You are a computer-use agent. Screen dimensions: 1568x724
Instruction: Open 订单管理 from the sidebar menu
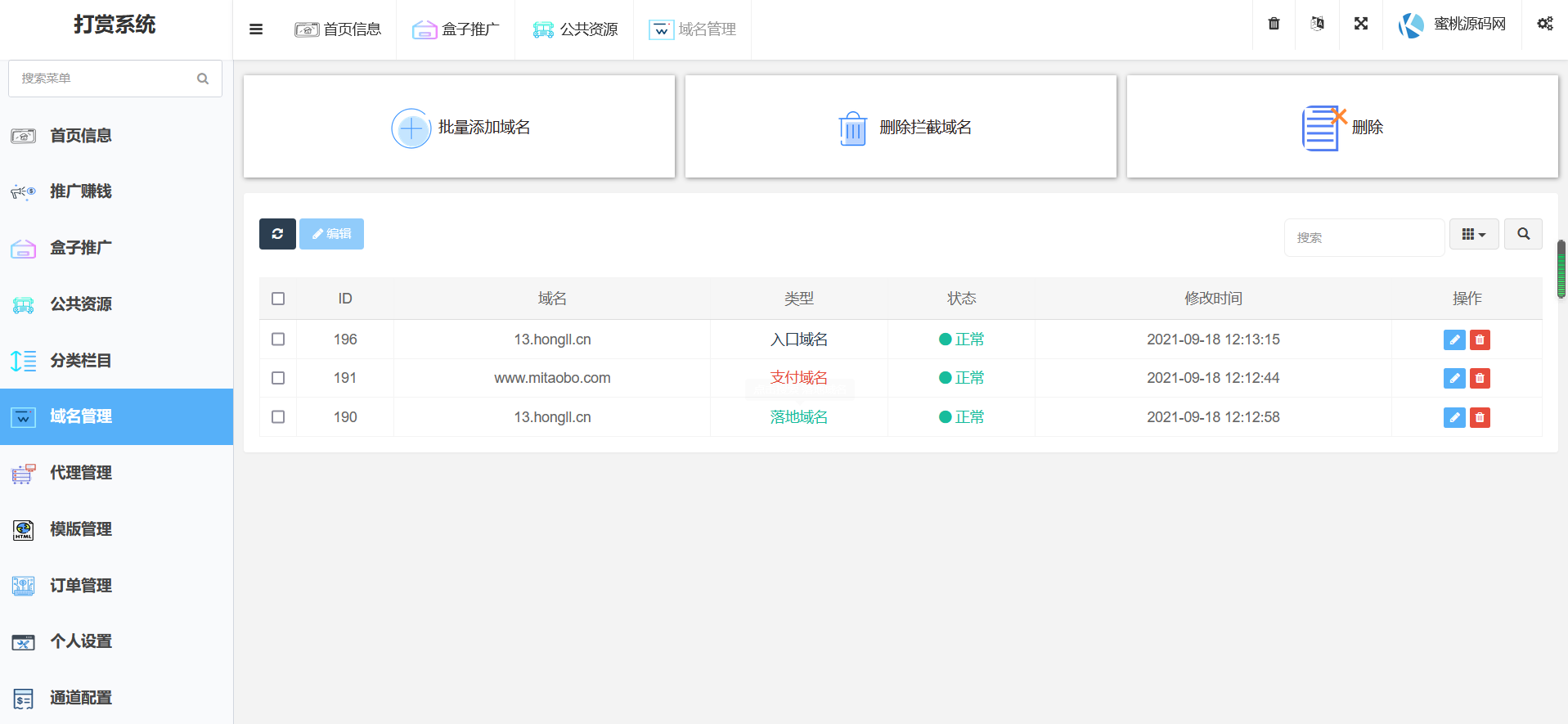[x=80, y=586]
